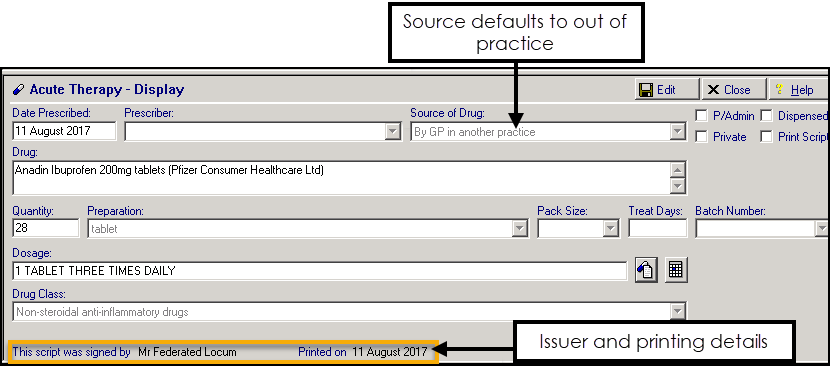Screen dimensions: 830x366
Task: Toggle the P/Admin checkbox
Action: point(701,116)
